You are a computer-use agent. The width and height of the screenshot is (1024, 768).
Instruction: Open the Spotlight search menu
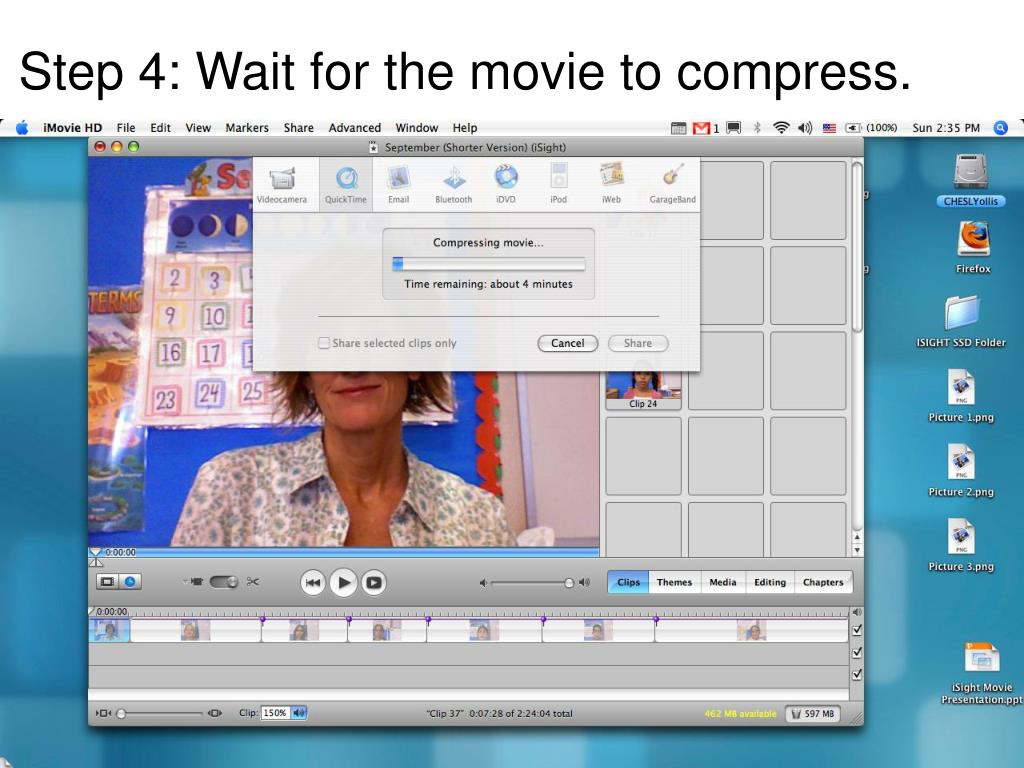tap(1000, 128)
